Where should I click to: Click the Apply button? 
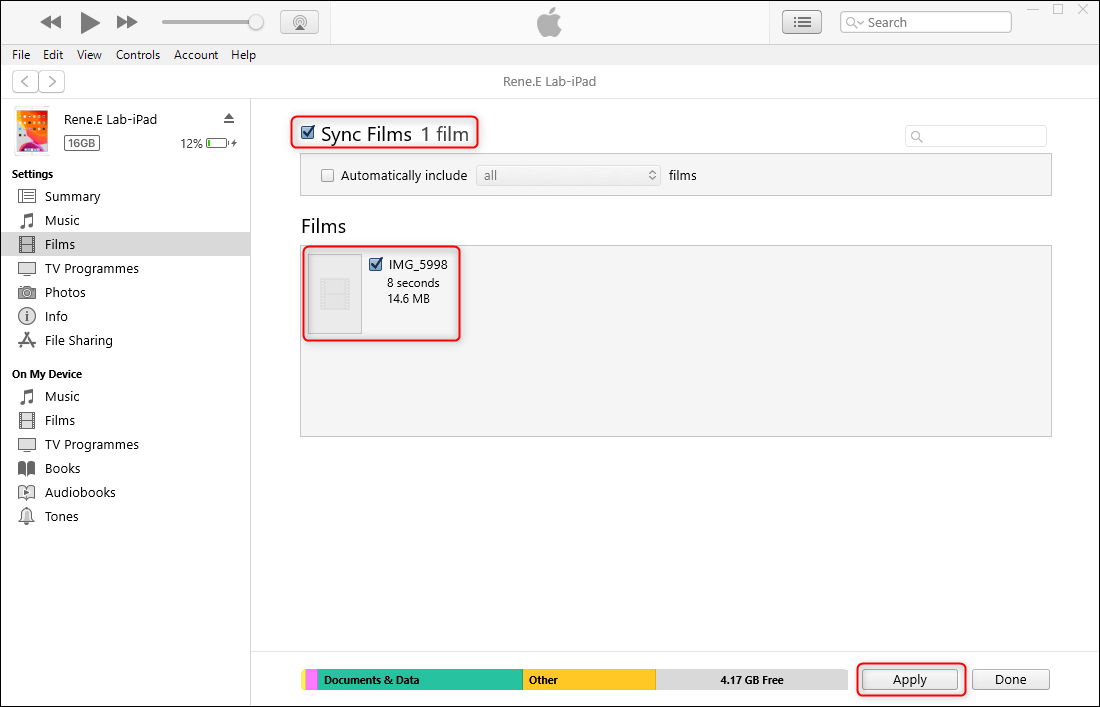coord(910,680)
